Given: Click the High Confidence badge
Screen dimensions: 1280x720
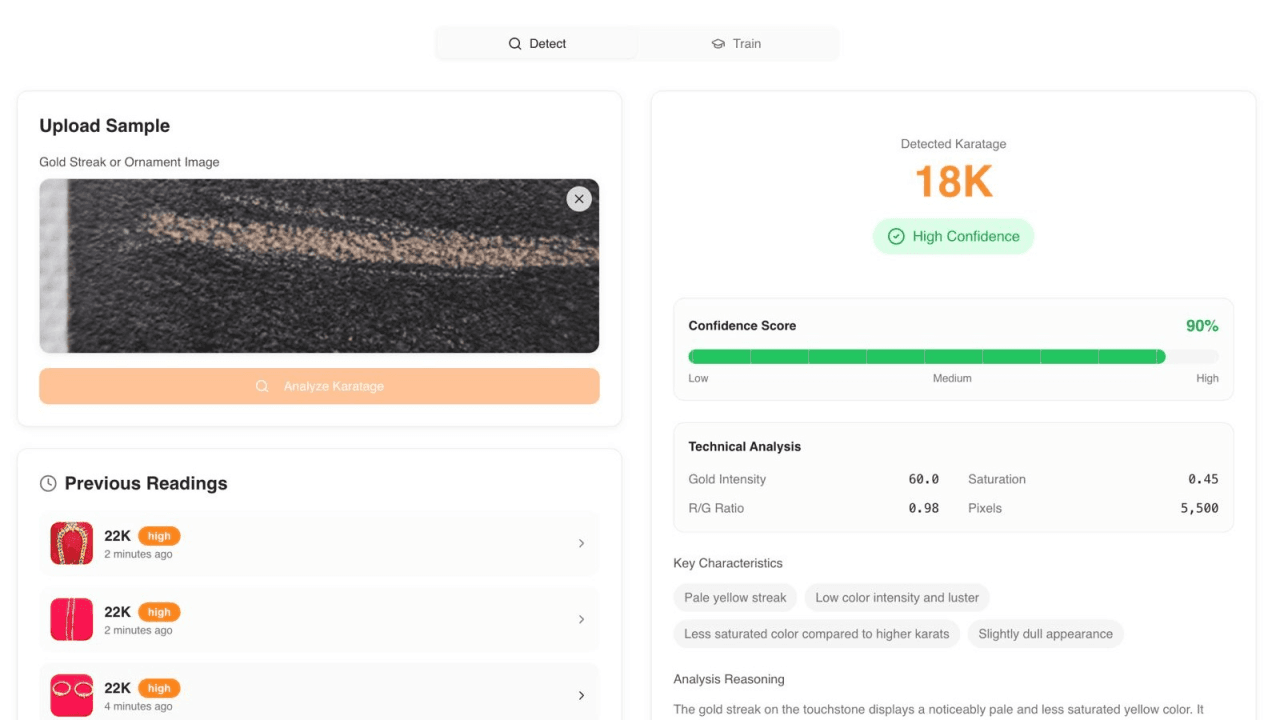Looking at the screenshot, I should point(953,237).
